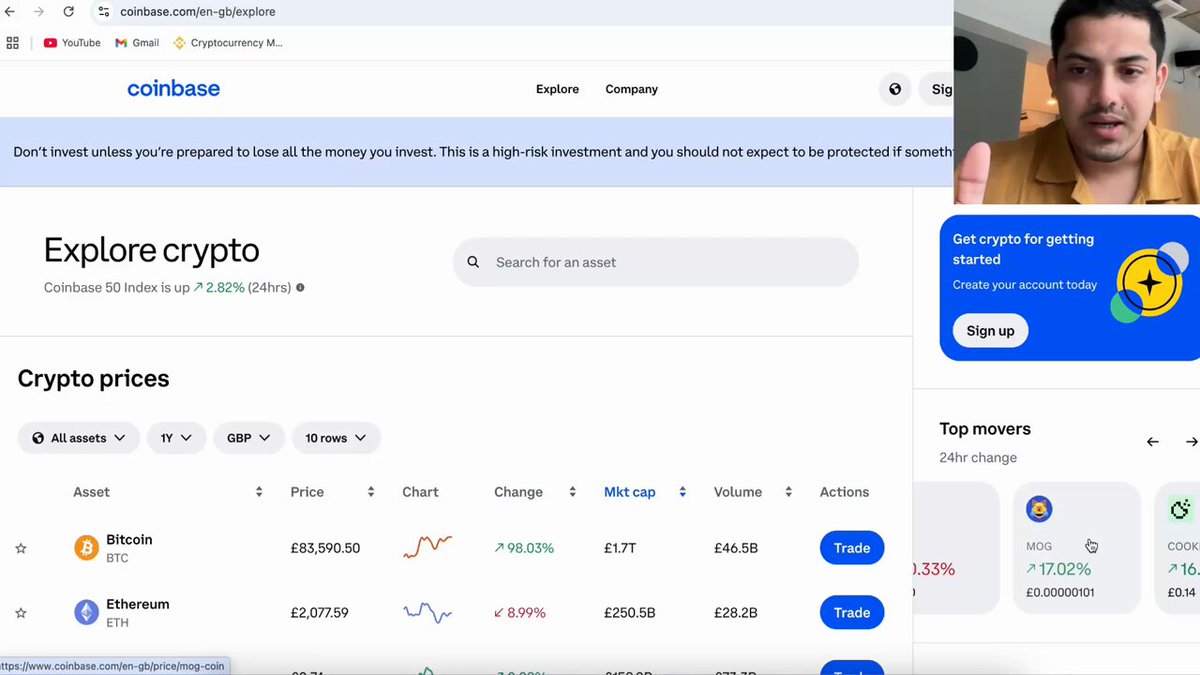
Task: Click the 2.82% index change value
Action: pyautogui.click(x=219, y=287)
